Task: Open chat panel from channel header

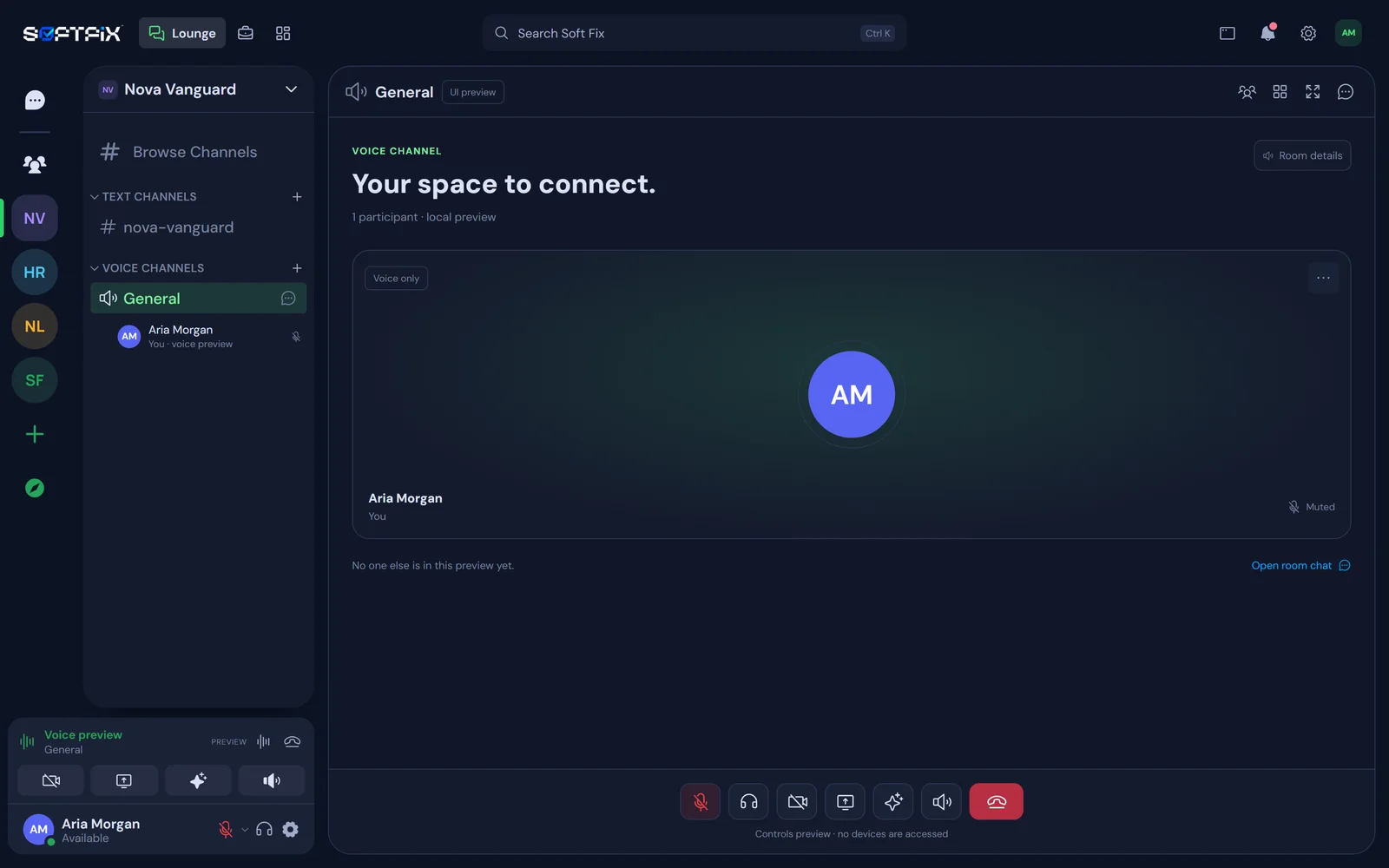Action: 1346,92
